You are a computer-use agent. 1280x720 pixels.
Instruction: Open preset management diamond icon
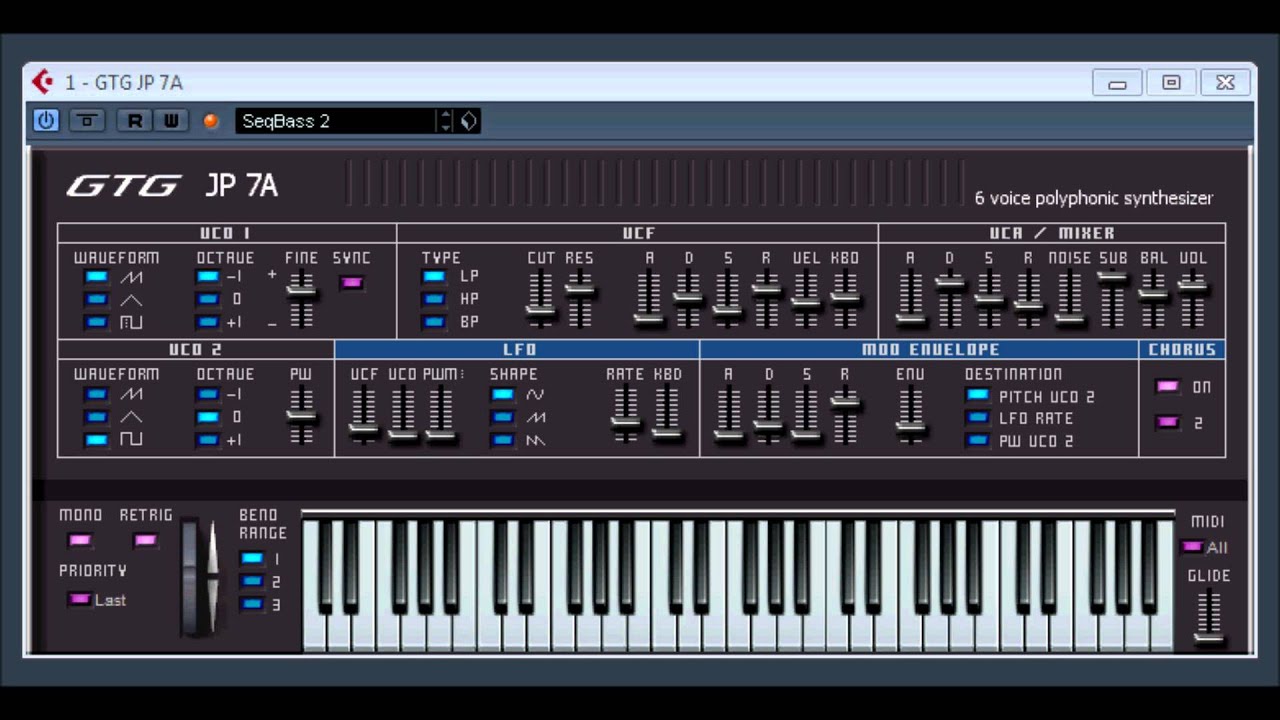pyautogui.click(x=469, y=121)
